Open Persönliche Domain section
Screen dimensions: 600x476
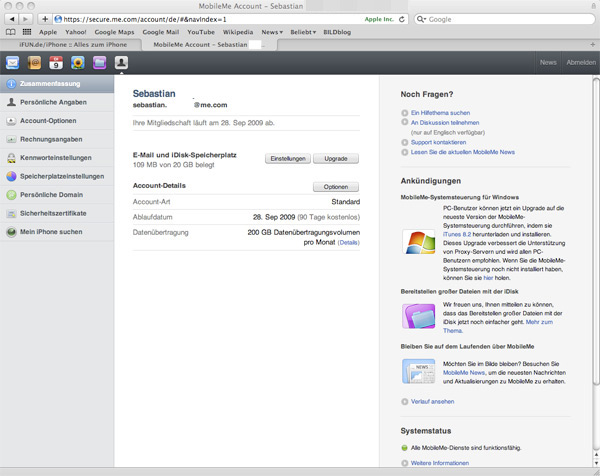[x=57, y=195]
